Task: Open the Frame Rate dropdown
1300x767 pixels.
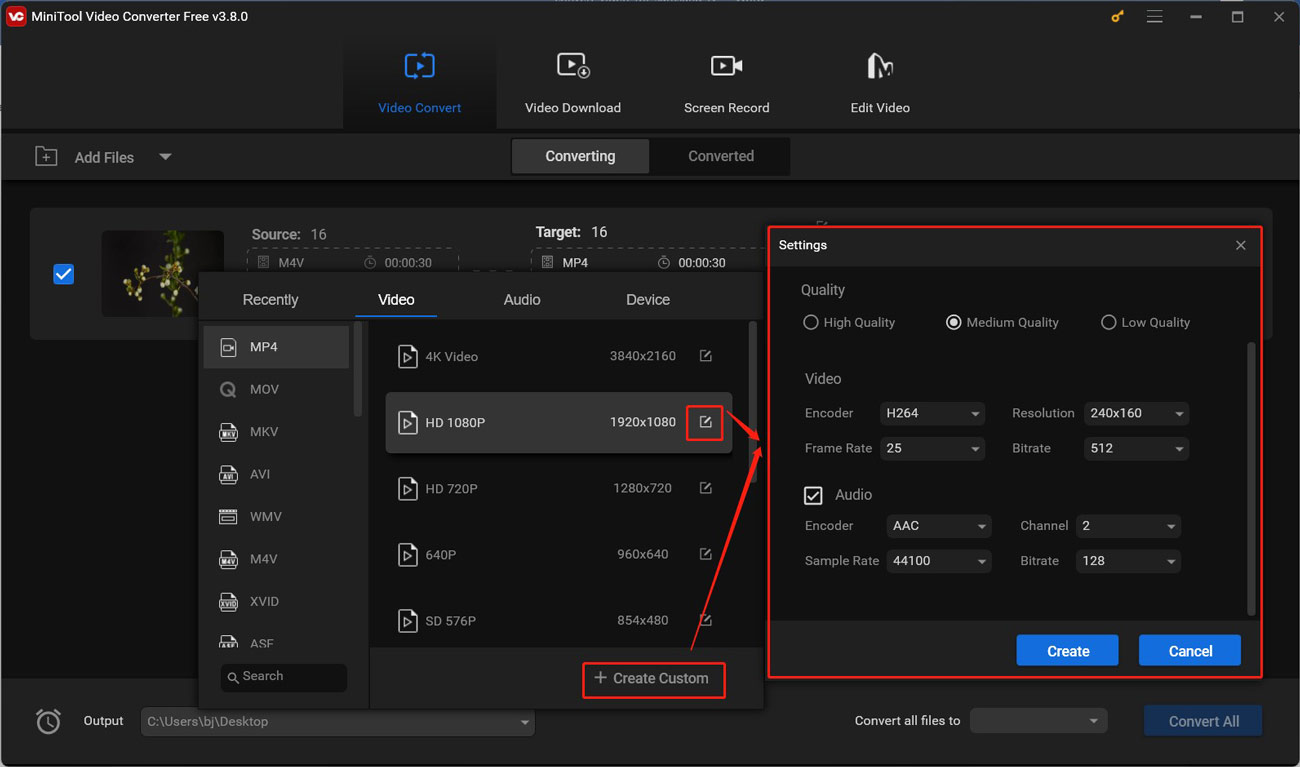Action: [933, 449]
